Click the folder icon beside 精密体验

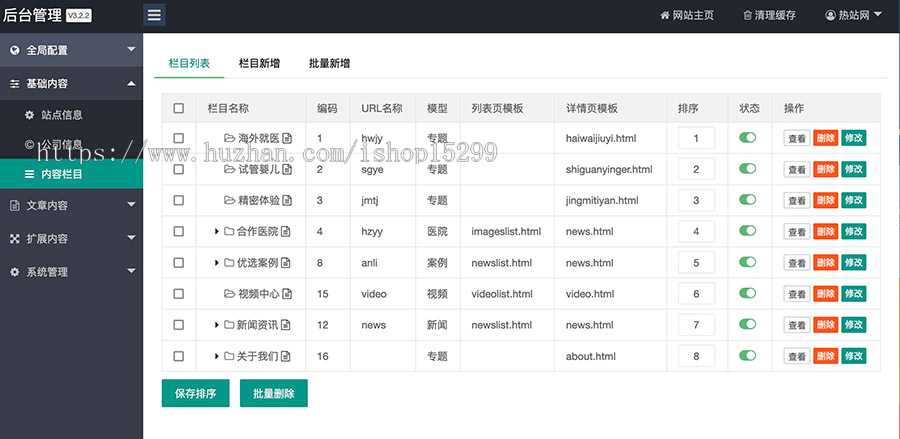pyautogui.click(x=230, y=200)
